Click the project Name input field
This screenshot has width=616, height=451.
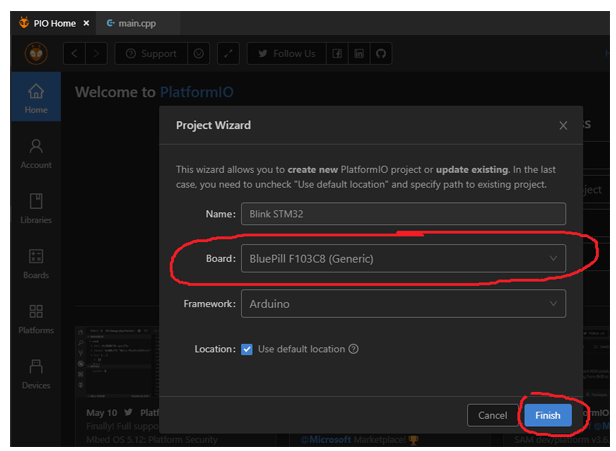coord(402,214)
